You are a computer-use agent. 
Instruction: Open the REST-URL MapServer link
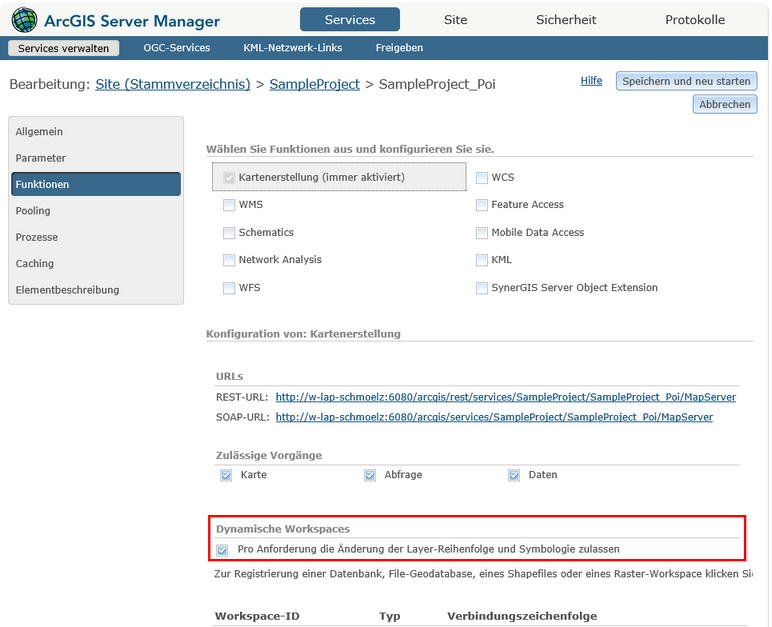[506, 397]
